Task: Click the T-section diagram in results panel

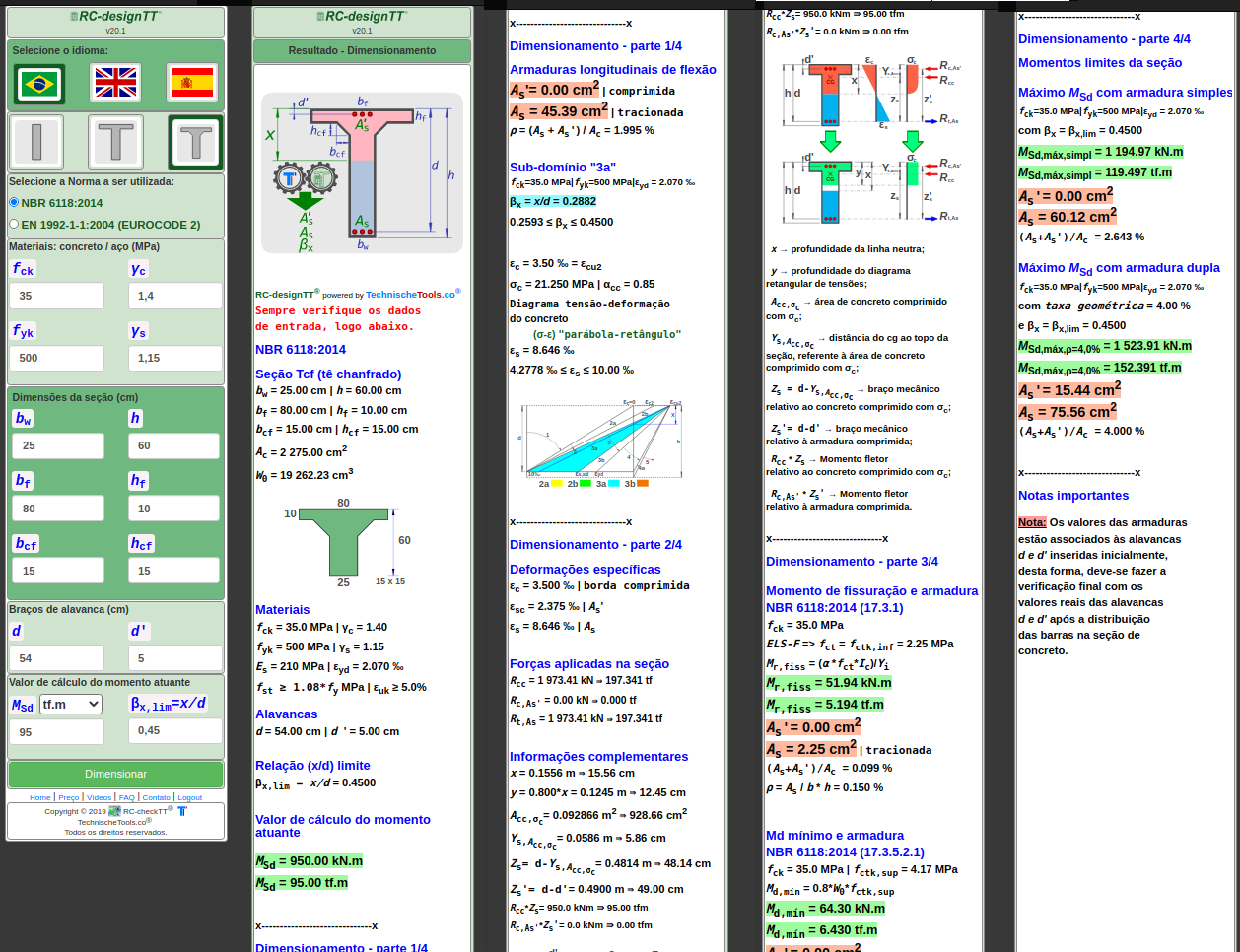Action: (362, 173)
